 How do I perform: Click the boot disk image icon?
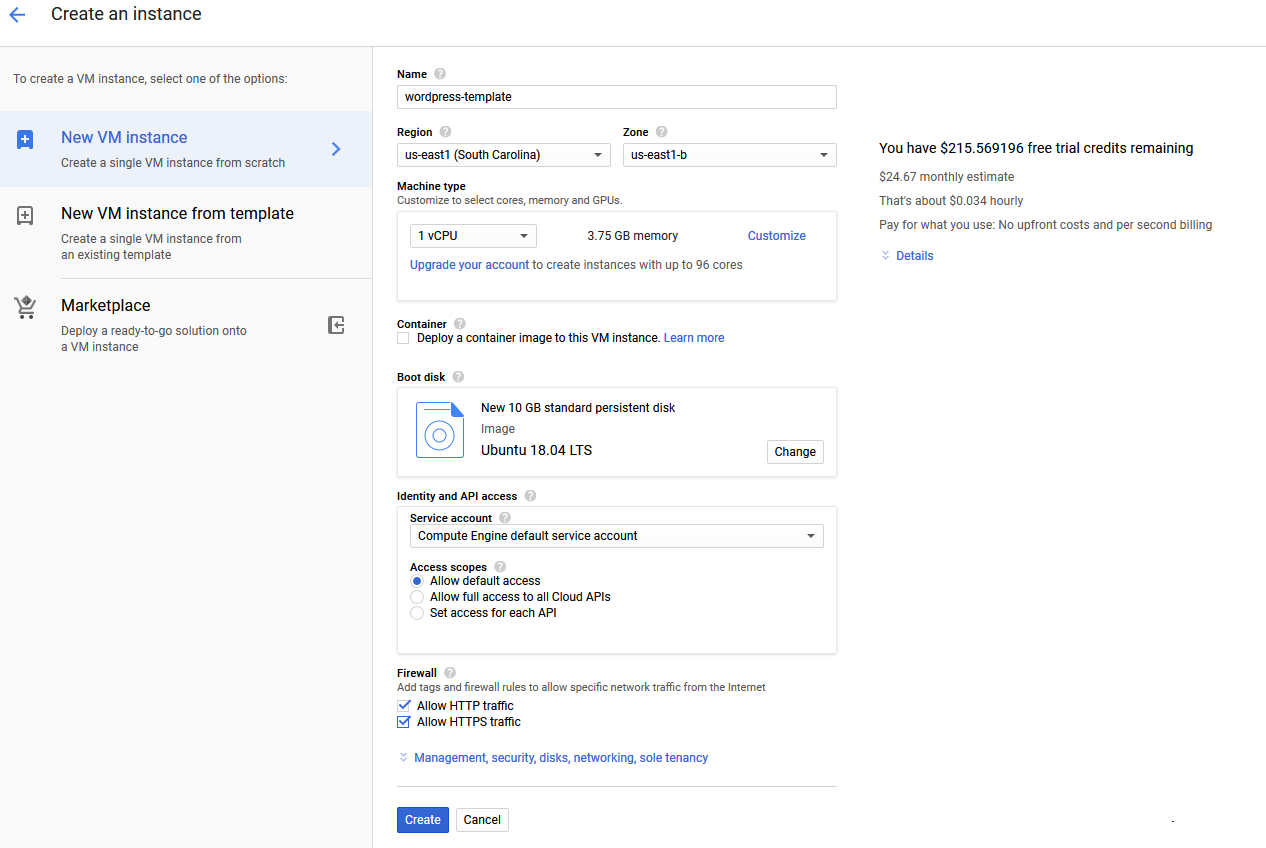pos(440,430)
